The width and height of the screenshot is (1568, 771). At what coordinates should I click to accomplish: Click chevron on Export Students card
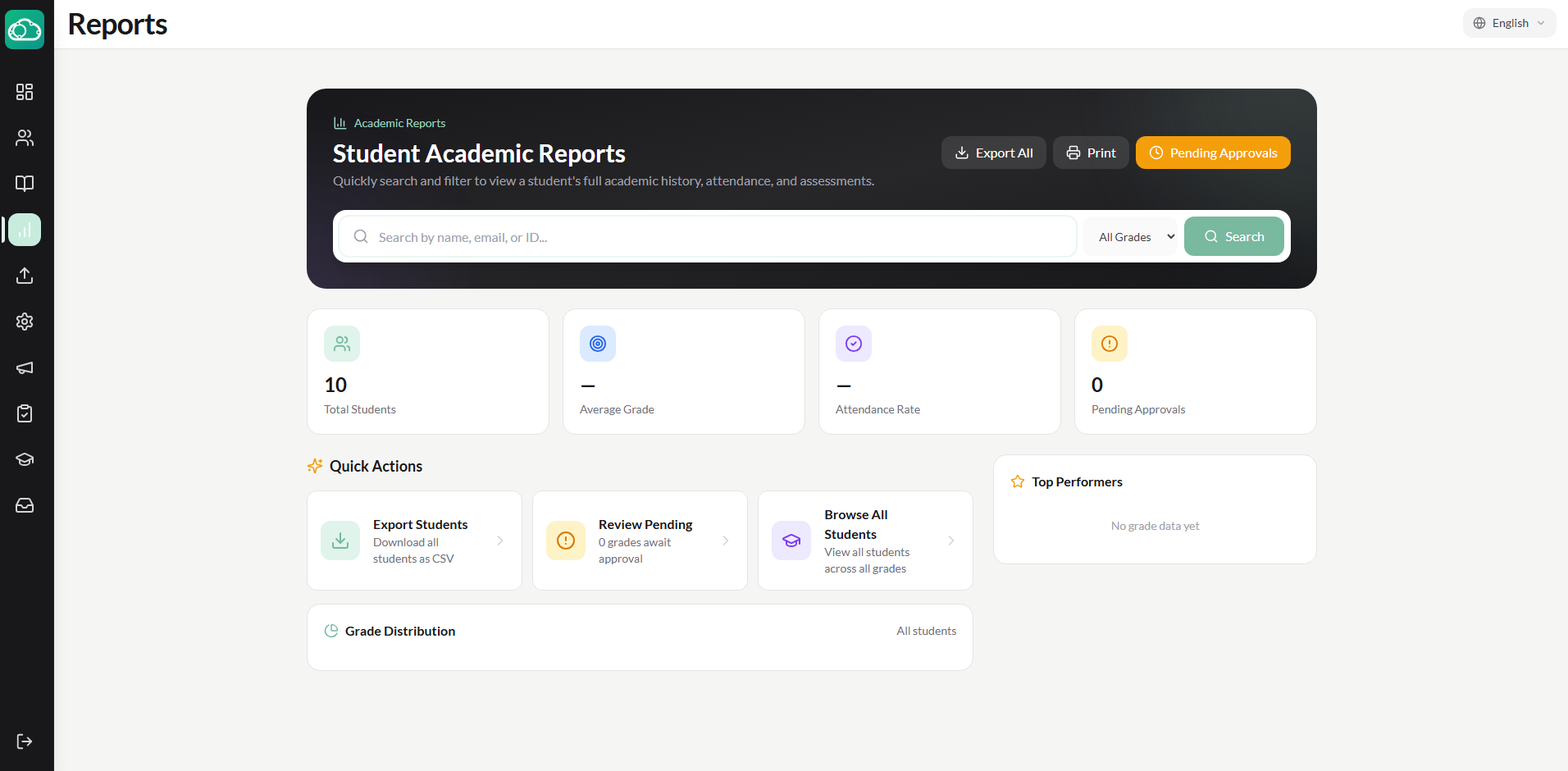pyautogui.click(x=500, y=541)
